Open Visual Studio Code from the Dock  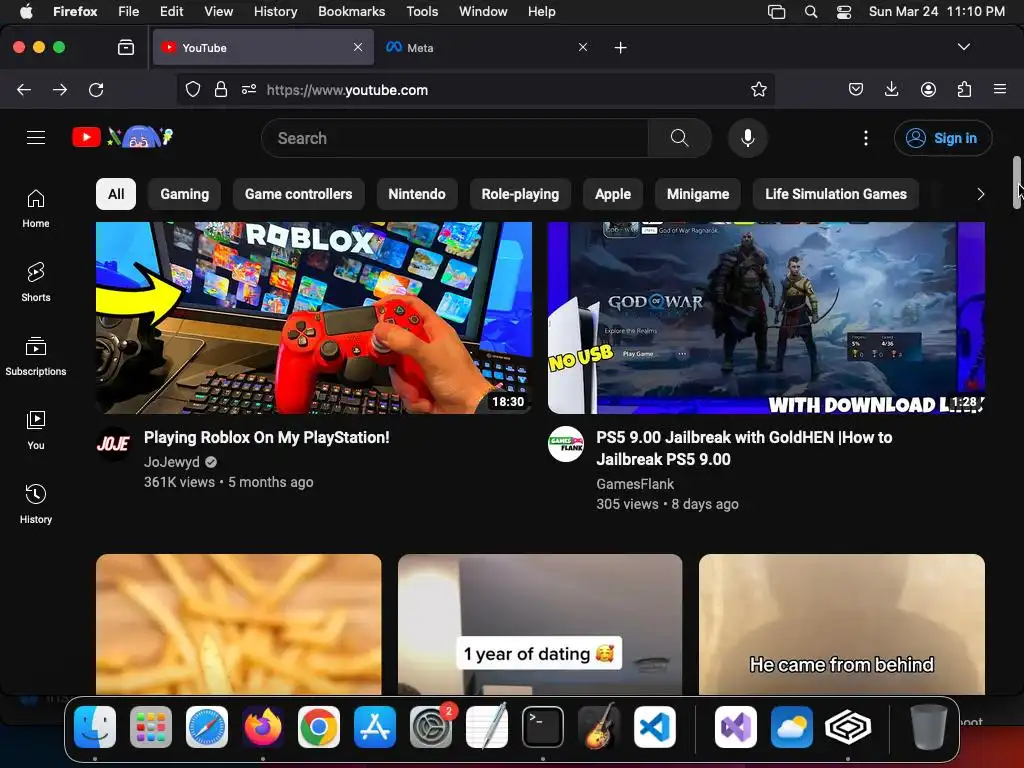[x=655, y=727]
